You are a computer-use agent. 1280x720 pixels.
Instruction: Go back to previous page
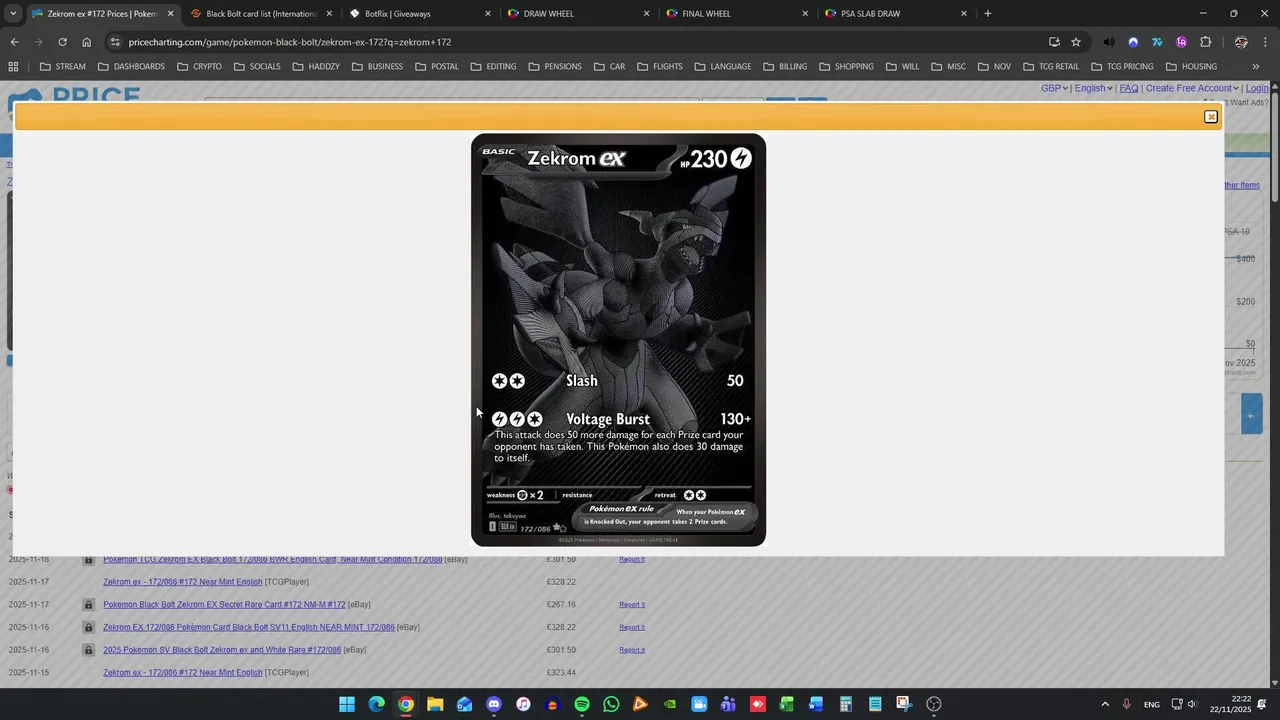(x=14, y=42)
